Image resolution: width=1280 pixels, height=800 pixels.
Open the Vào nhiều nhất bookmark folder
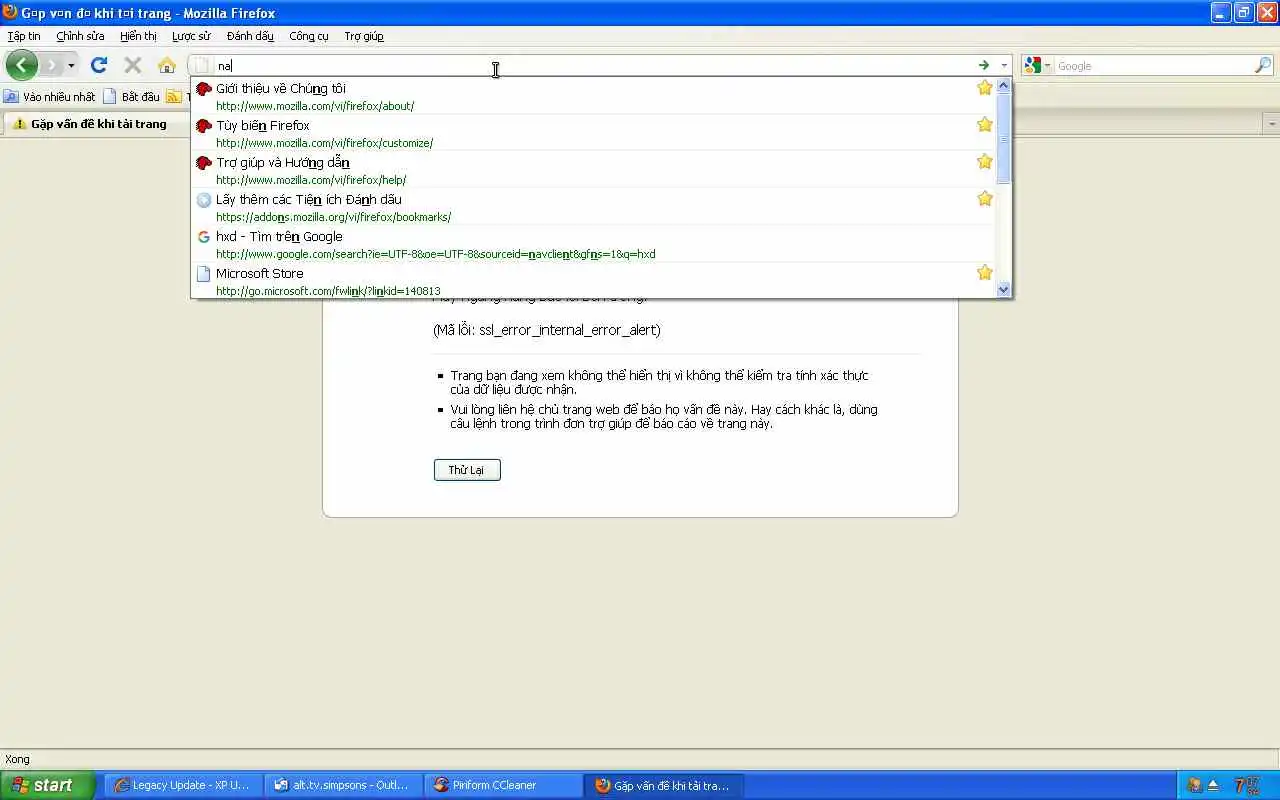pos(50,97)
